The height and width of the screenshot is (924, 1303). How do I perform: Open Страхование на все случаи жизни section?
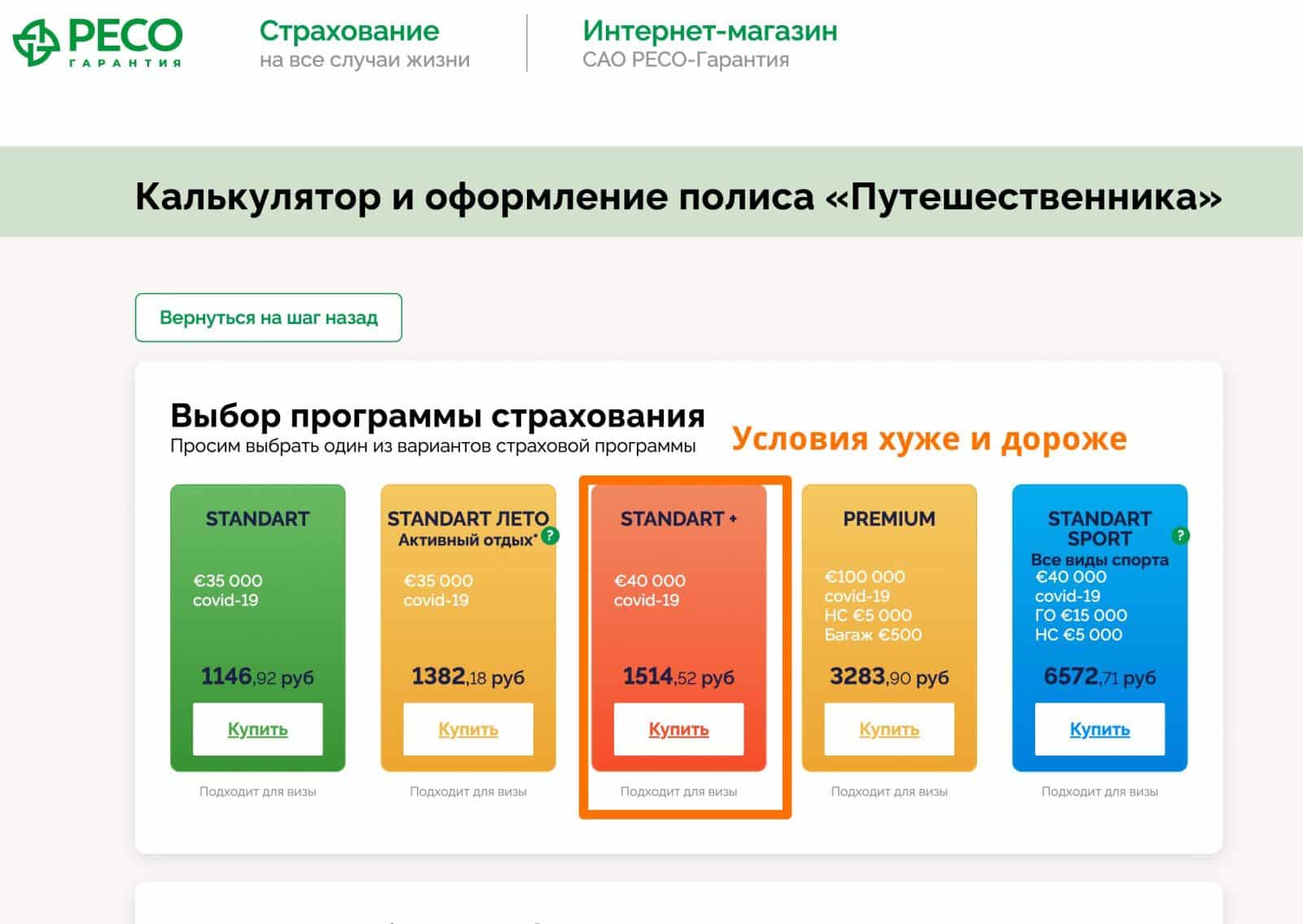point(364,44)
